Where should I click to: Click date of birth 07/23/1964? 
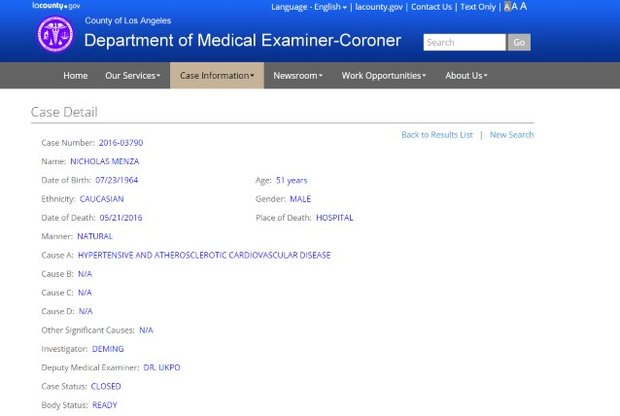[x=117, y=180]
